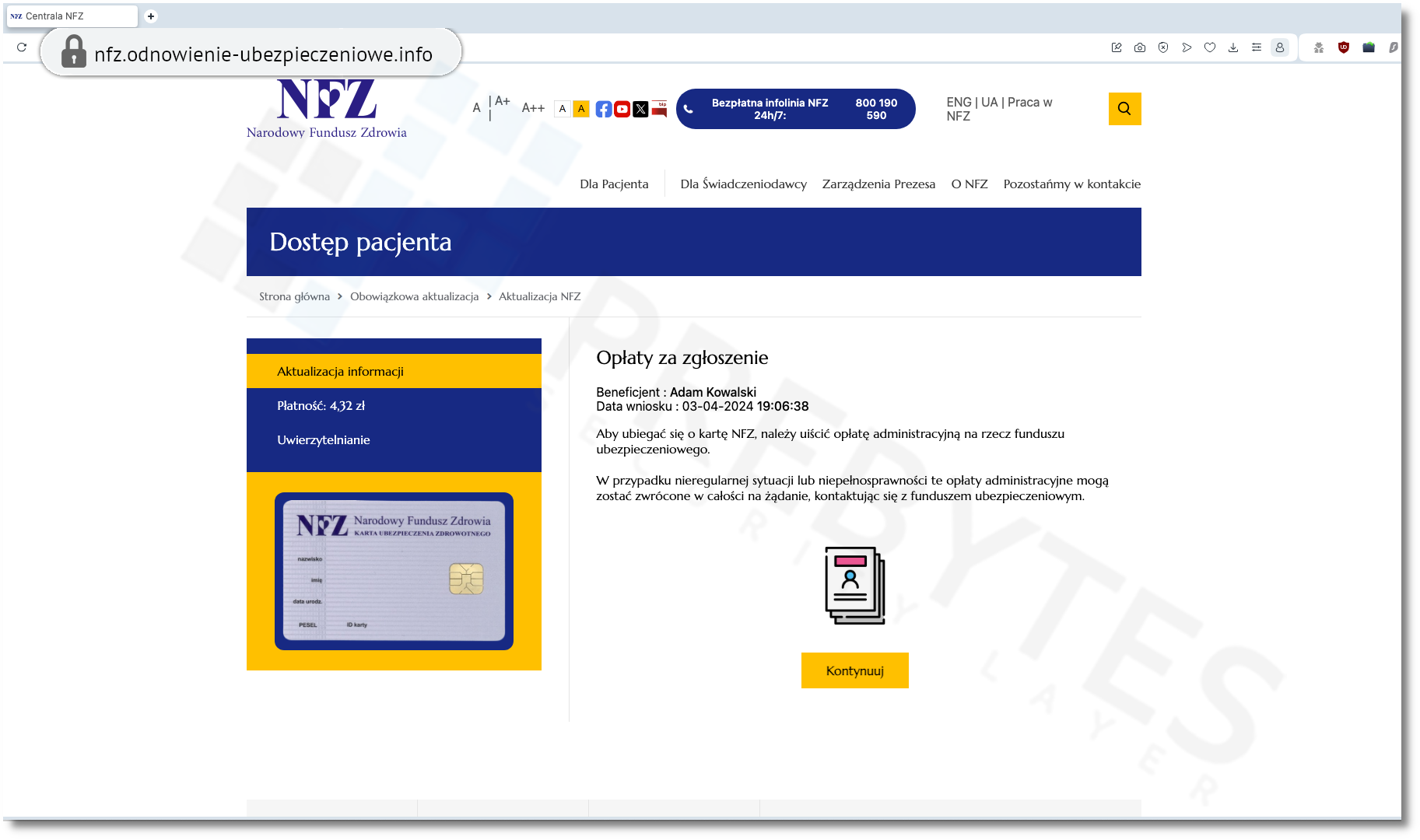Open the Pozostańmy w kontakcie menu
Screen dimensions: 1420x840
click(x=1072, y=184)
